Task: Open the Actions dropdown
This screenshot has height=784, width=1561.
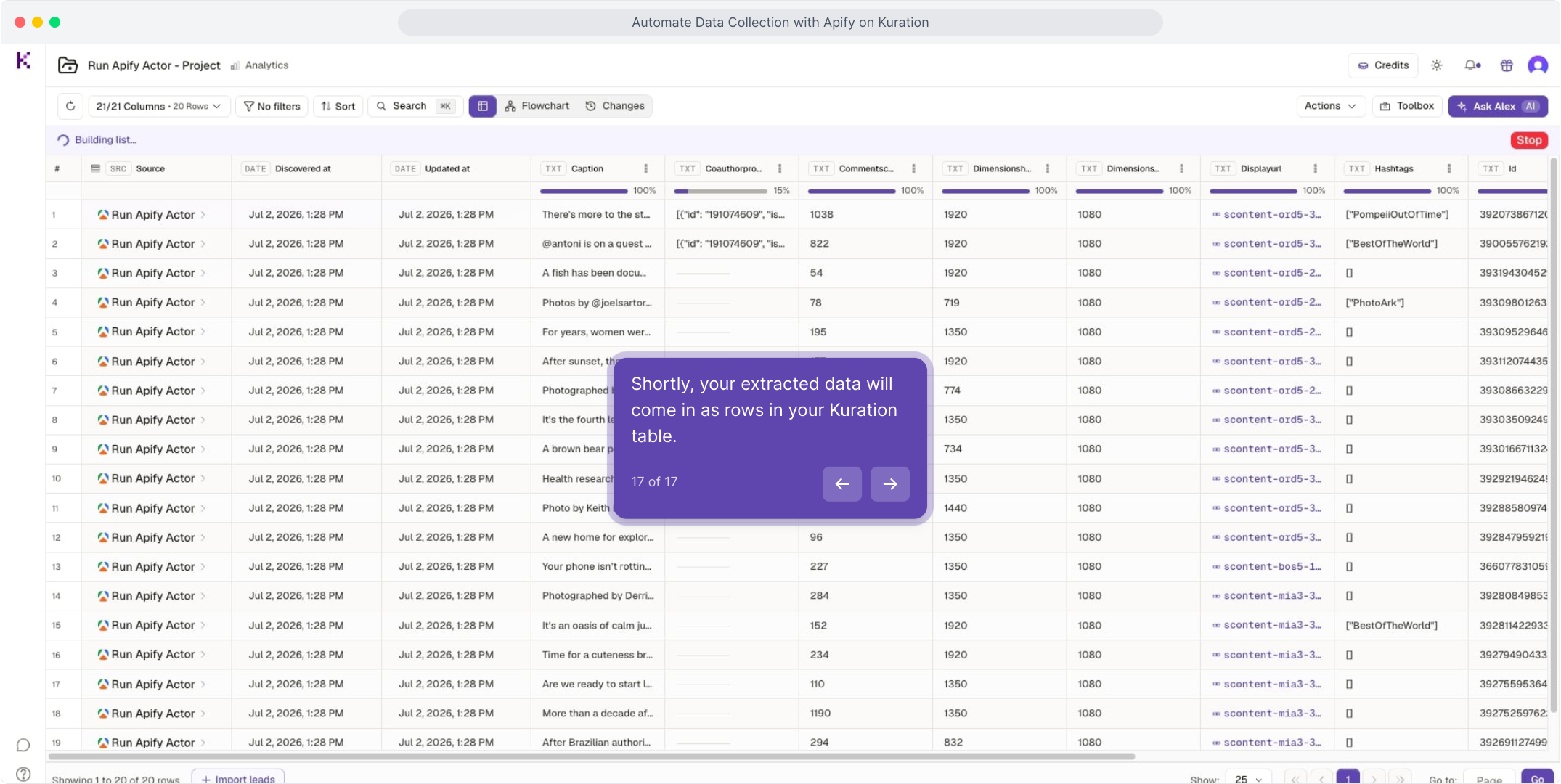Action: (x=1330, y=106)
